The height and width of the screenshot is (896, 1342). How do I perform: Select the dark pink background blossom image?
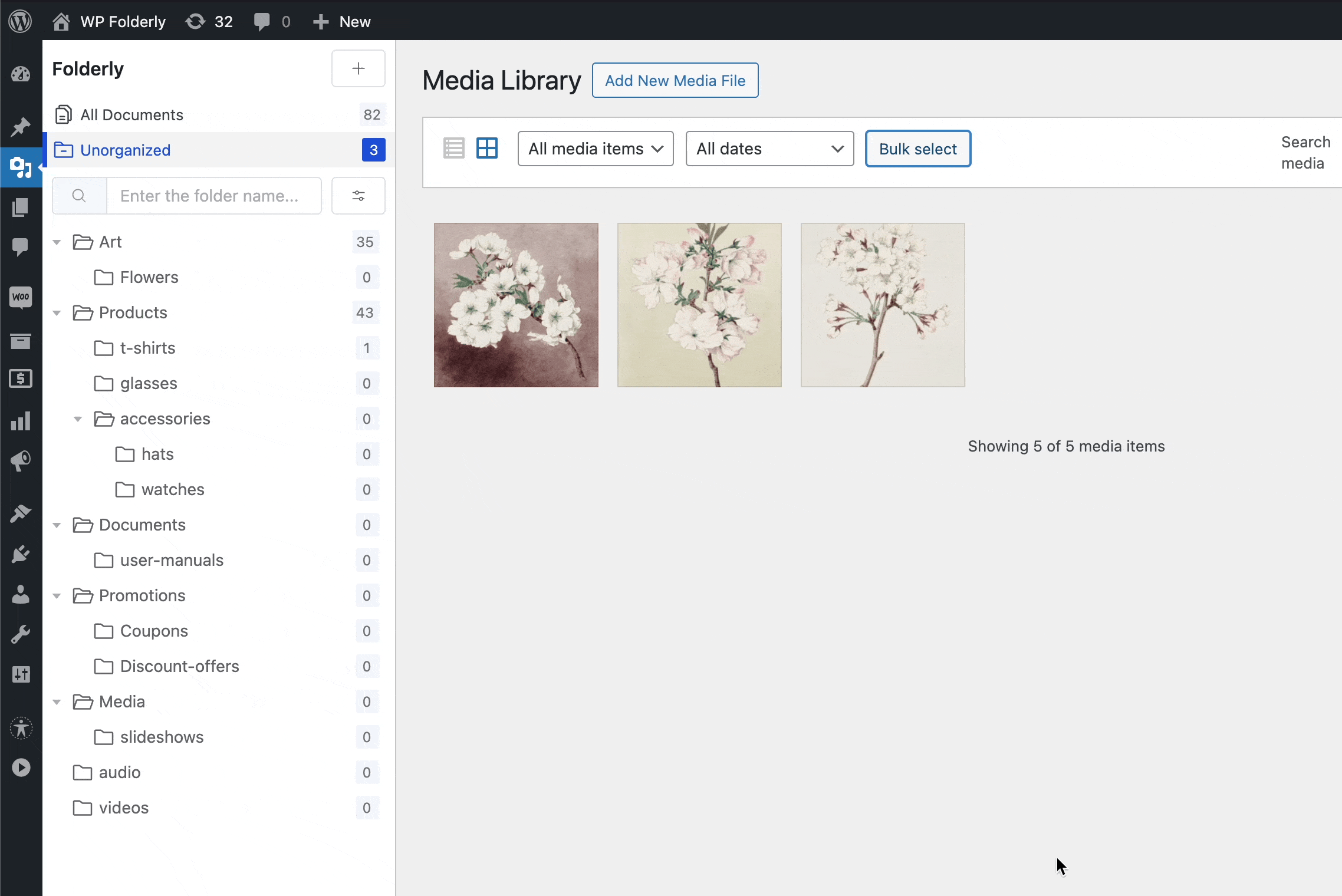click(x=516, y=305)
